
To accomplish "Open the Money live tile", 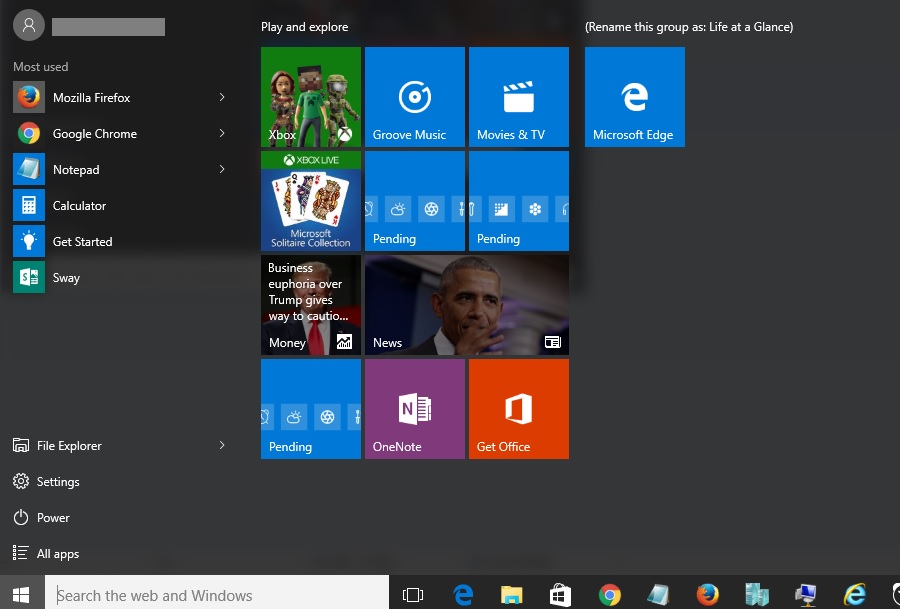I will pos(311,305).
